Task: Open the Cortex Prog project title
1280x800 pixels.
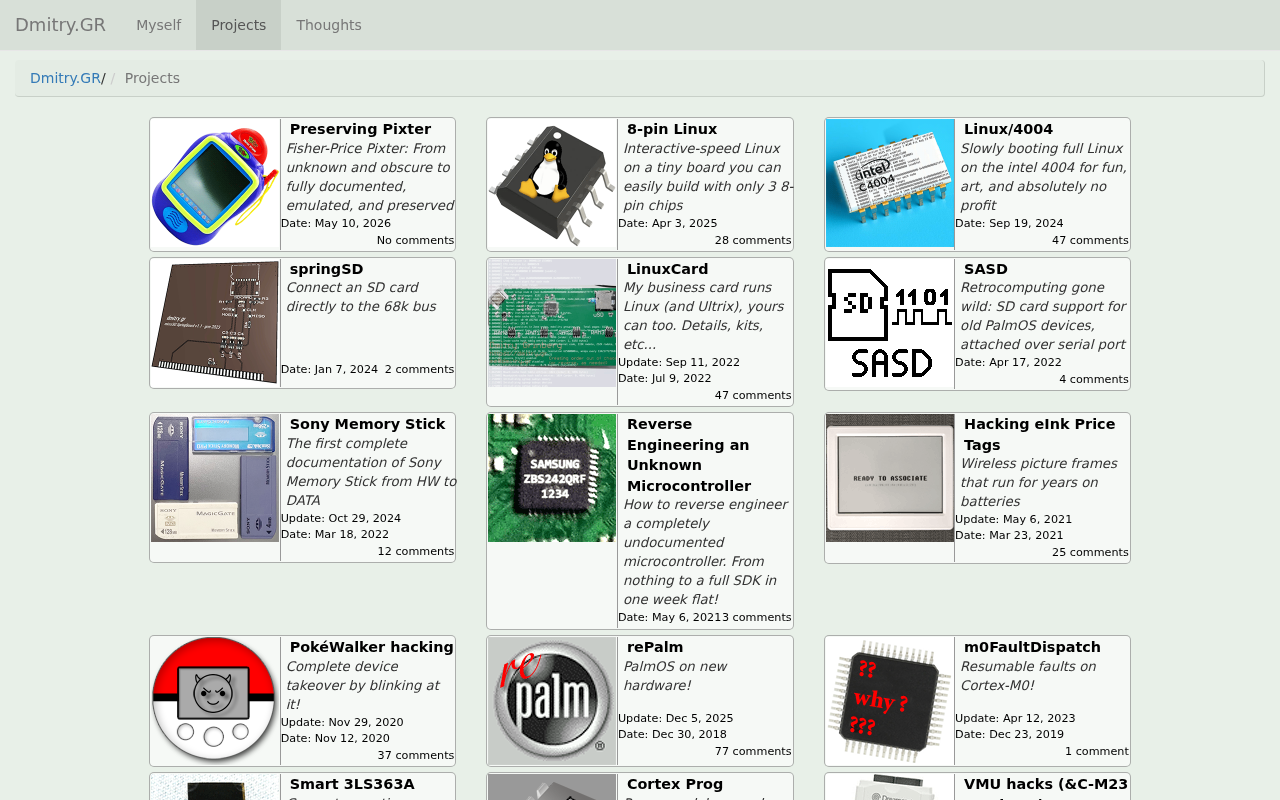Action: coord(675,784)
